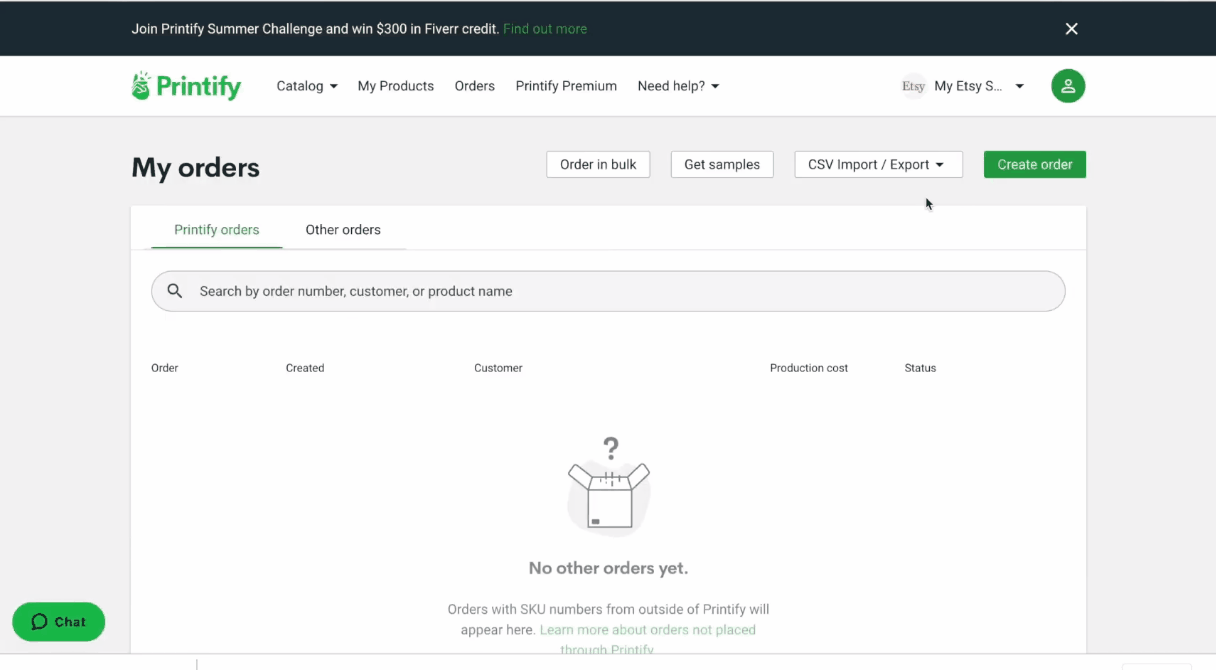Click the magnifier search icon
Viewport: 1216px width, 670px height.
click(175, 291)
